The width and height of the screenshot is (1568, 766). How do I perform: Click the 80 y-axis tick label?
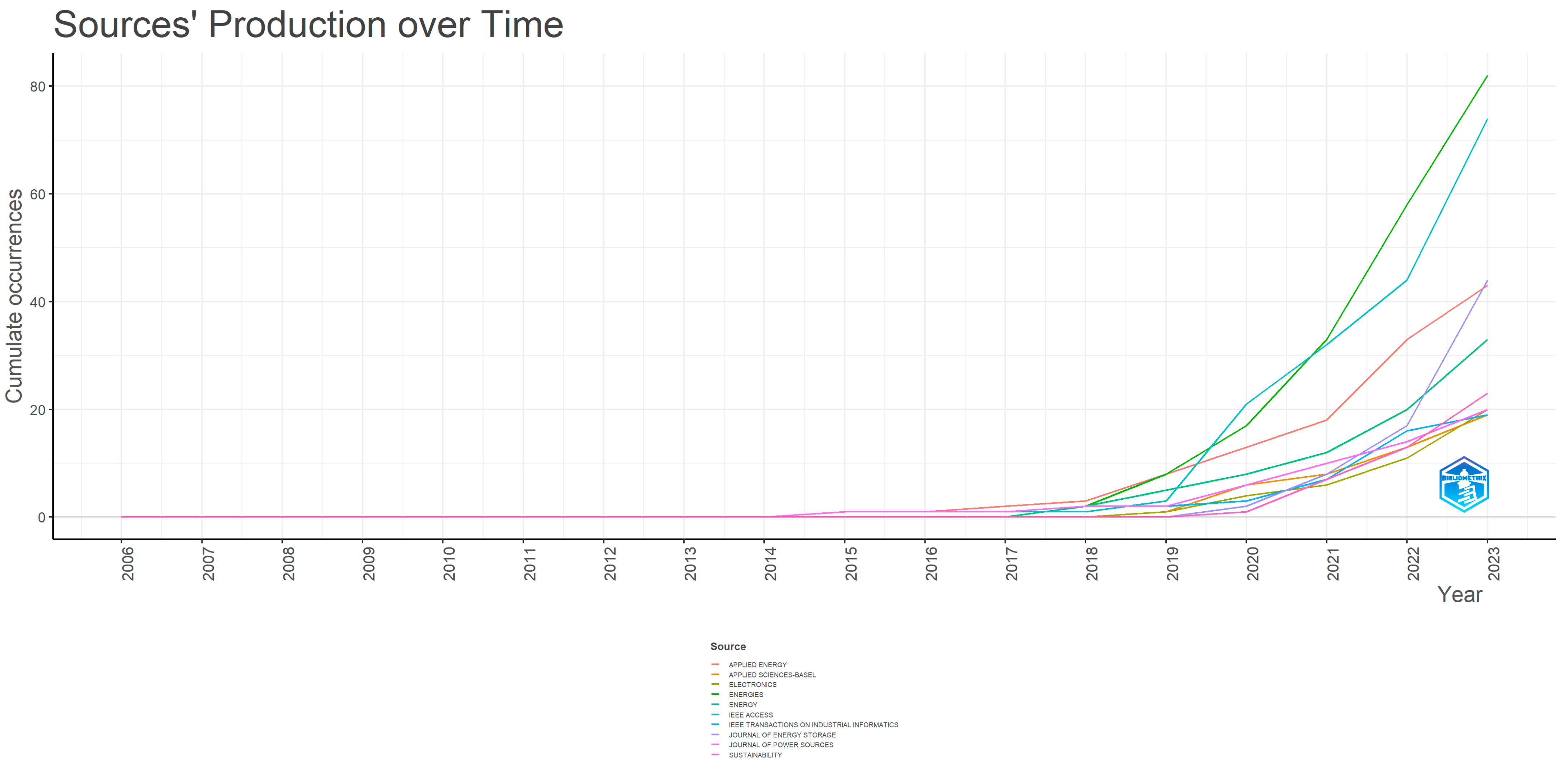[38, 86]
